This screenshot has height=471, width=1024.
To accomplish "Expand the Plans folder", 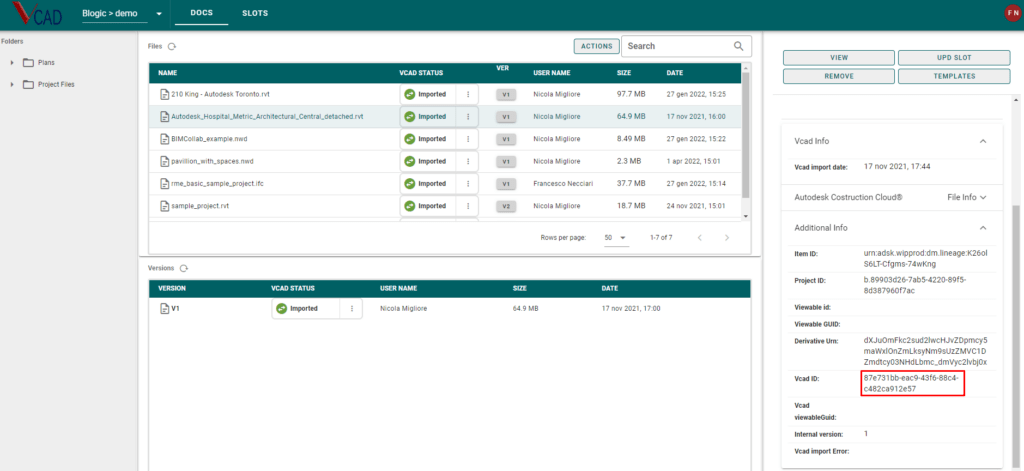I will (12, 62).
